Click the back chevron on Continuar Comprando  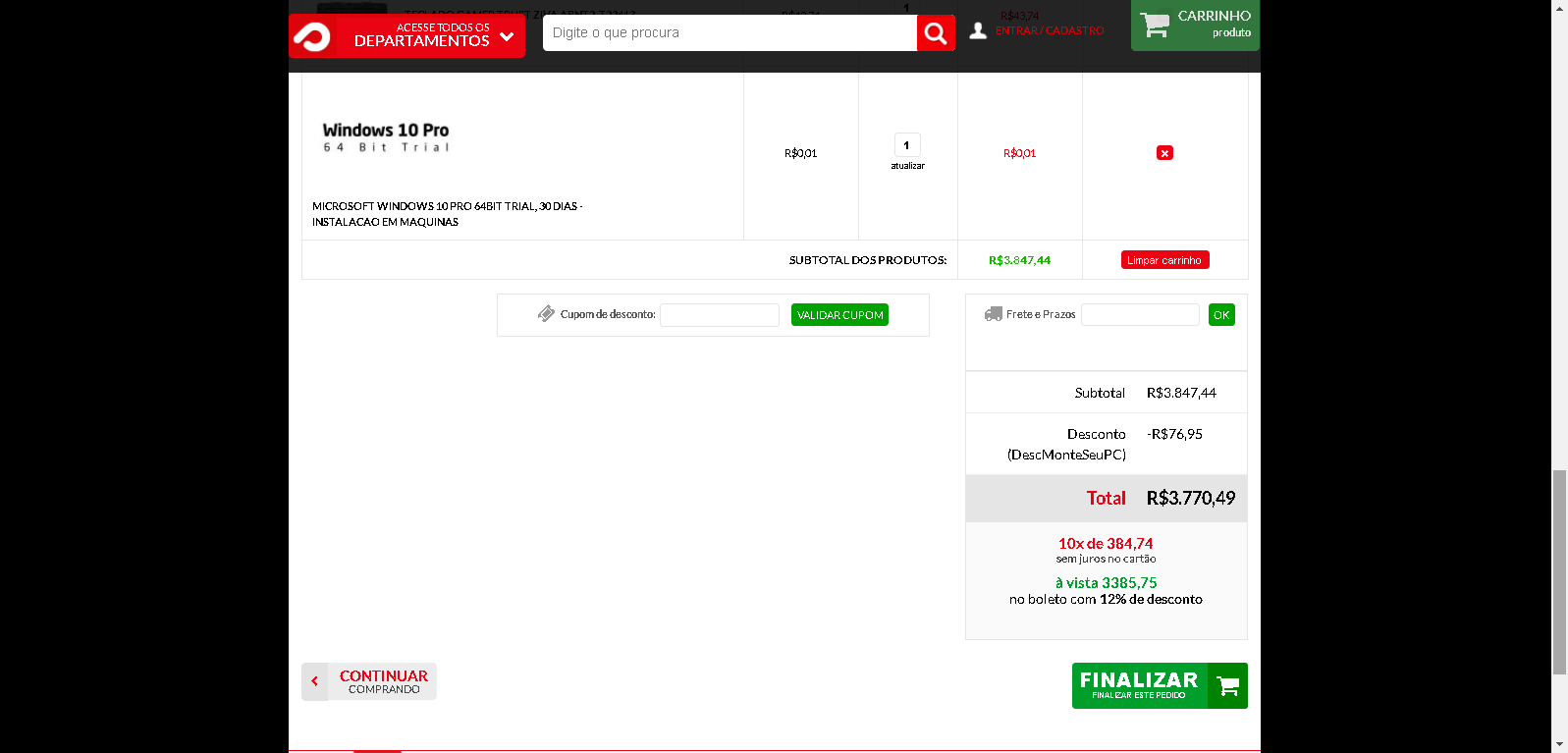[x=314, y=681]
